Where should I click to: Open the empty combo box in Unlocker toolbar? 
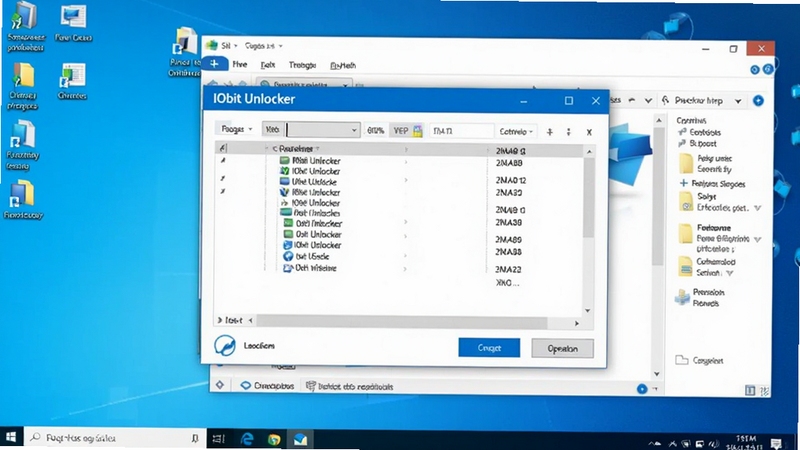322,130
